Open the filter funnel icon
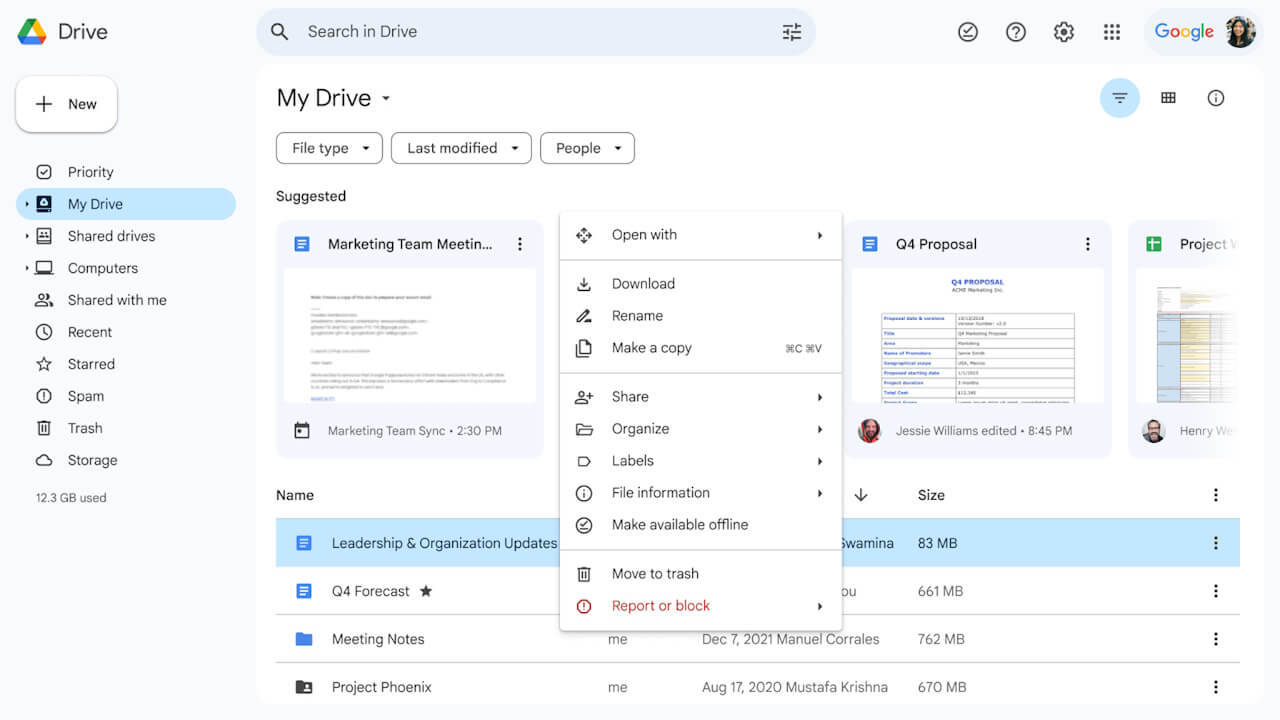The height and width of the screenshot is (720, 1280). pyautogui.click(x=1119, y=97)
